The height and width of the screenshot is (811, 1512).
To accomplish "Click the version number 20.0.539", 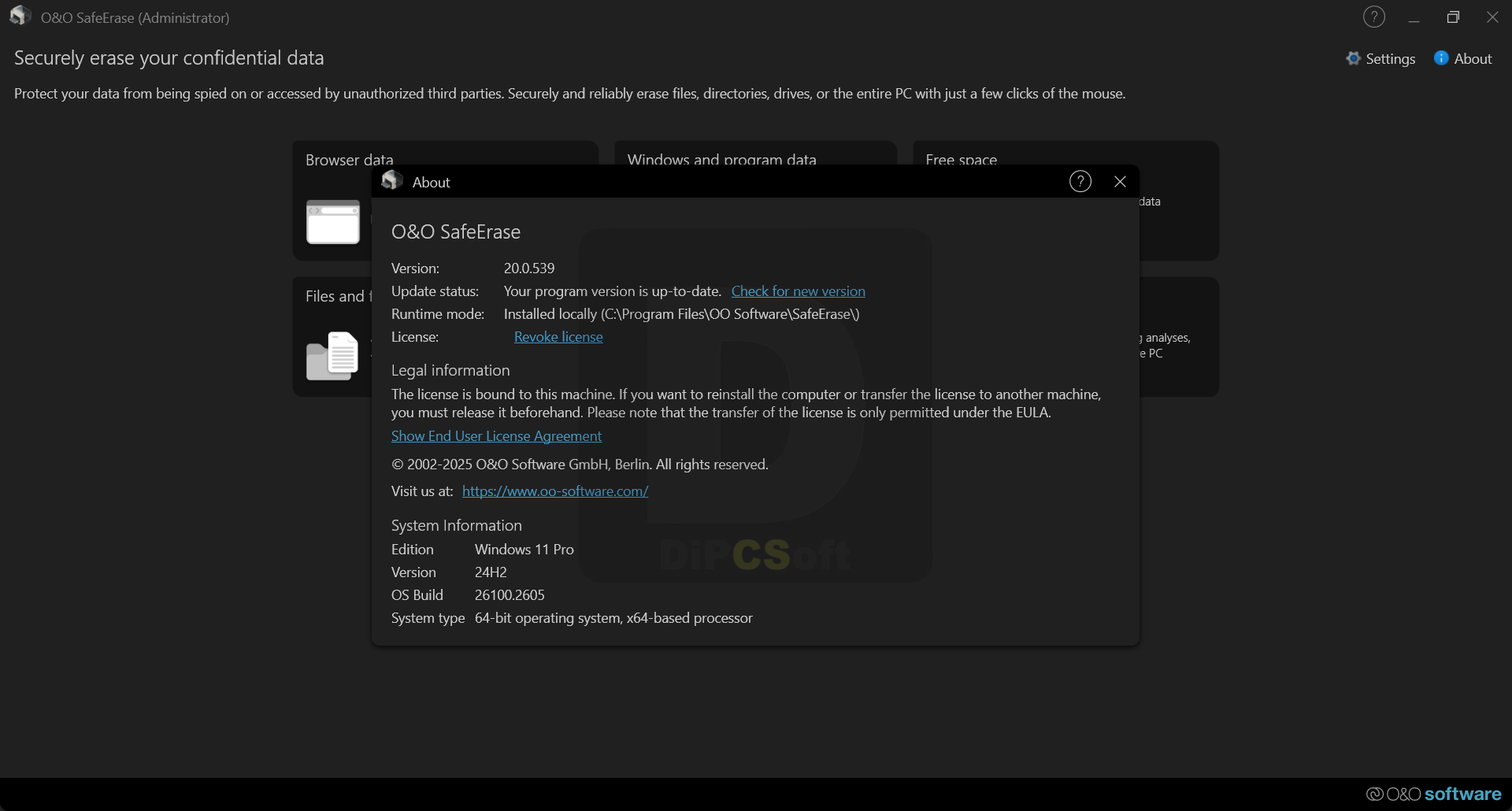I will click(529, 268).
